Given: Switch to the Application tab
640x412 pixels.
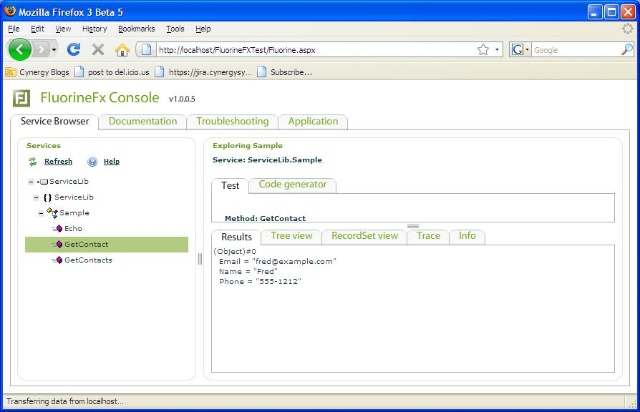Looking at the screenshot, I should coord(313,121).
